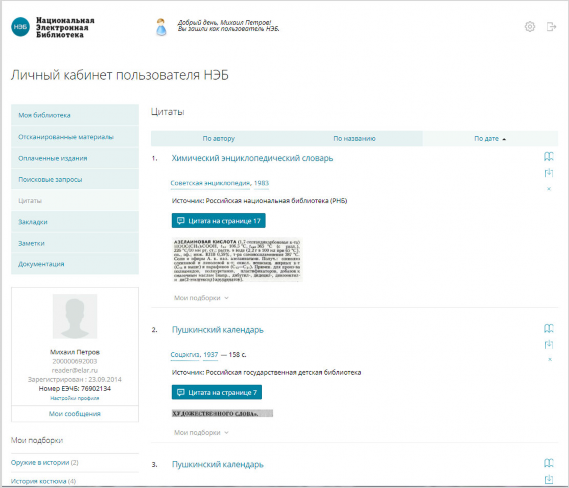Expand Мои подборки dropdown under first quote
This screenshot has height=488, width=569.
(201, 298)
